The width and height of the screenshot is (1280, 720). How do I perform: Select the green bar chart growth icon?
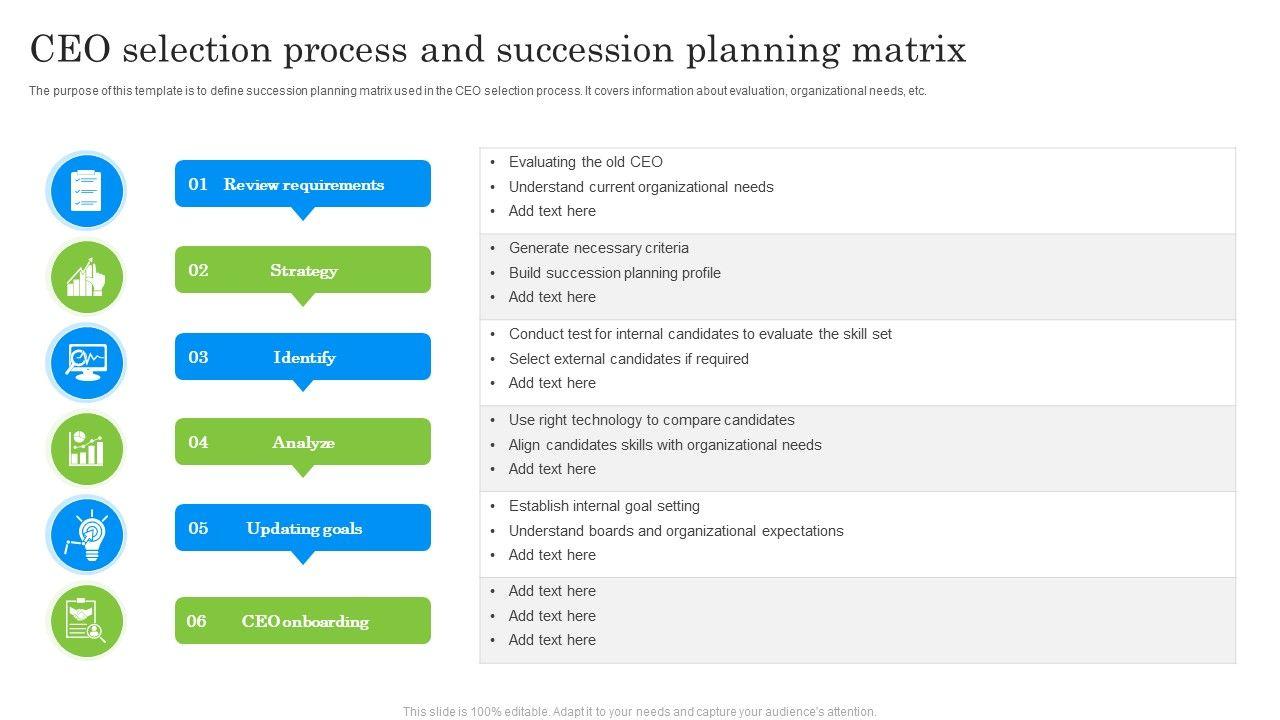(86, 277)
